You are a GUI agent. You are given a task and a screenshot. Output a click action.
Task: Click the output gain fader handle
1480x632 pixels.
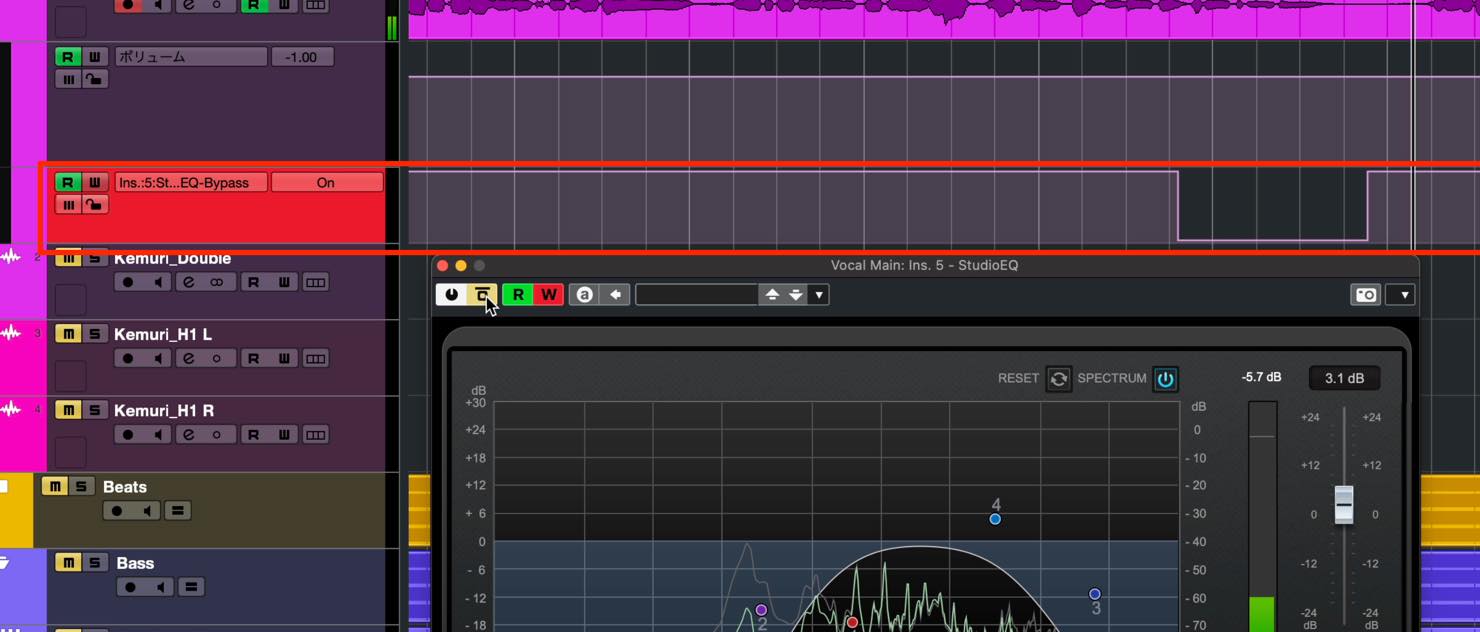point(1344,504)
